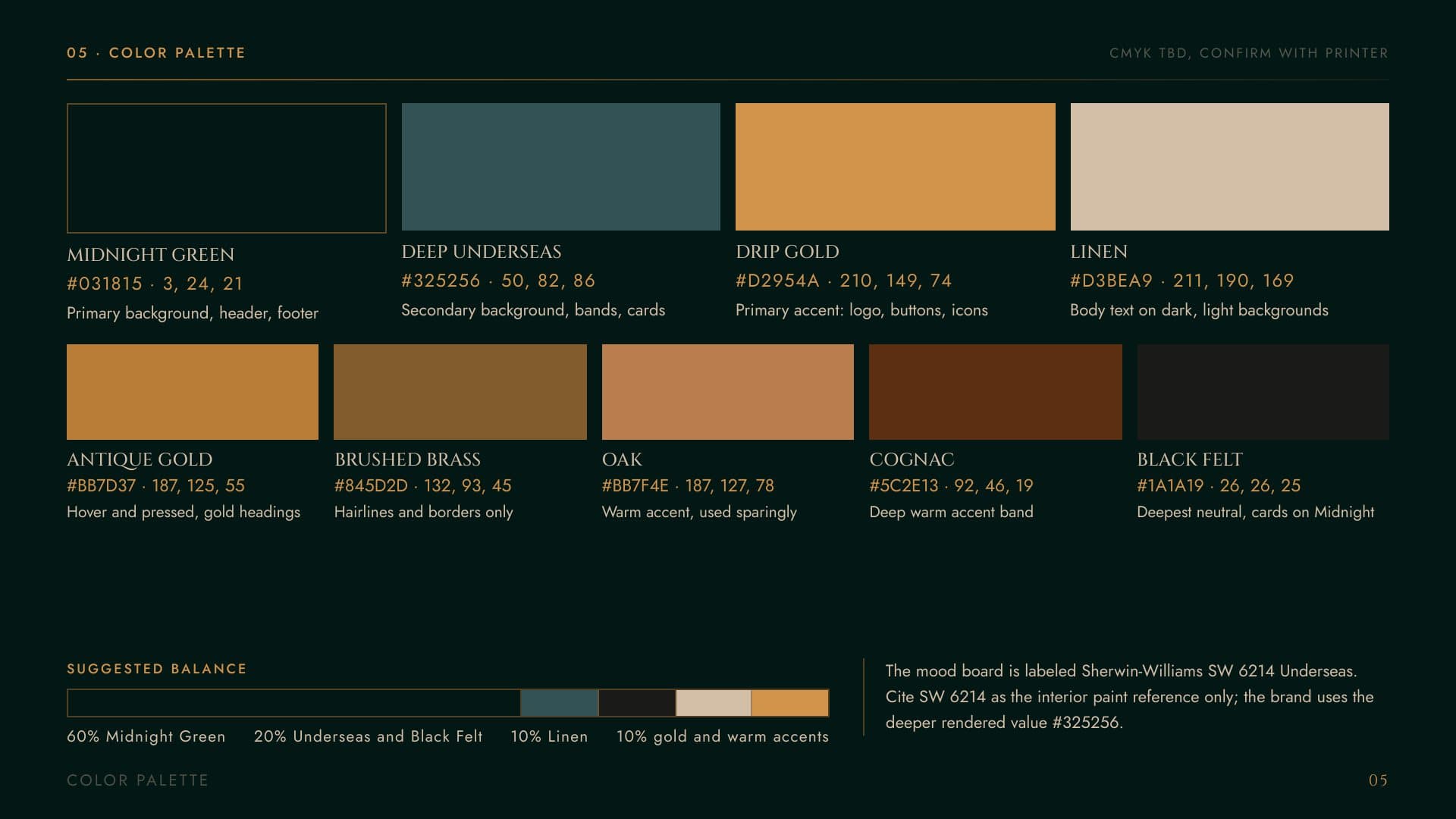The width and height of the screenshot is (1456, 819).
Task: Select the hex code #031815 text
Action: [105, 284]
